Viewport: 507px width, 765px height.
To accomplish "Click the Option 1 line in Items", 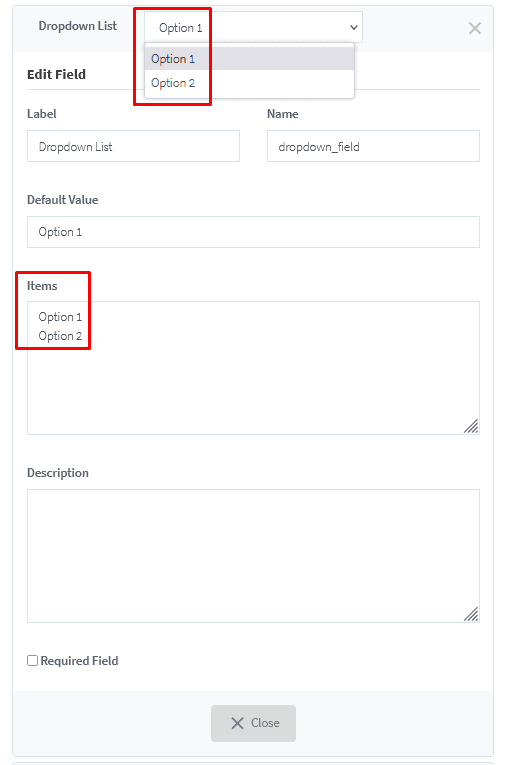I will point(60,317).
